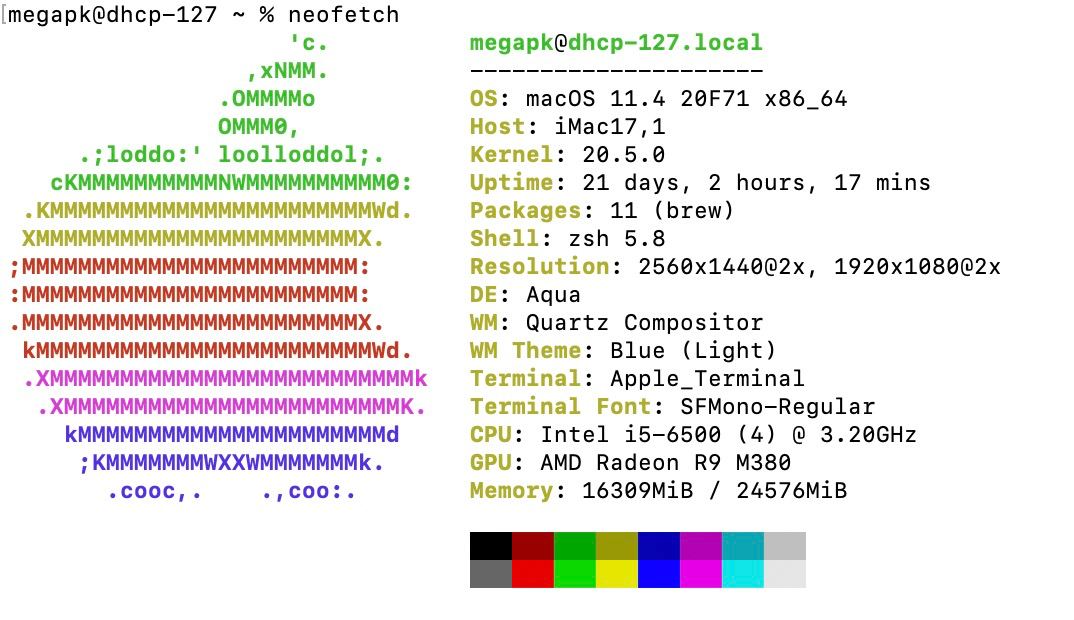The height and width of the screenshot is (620, 1074).
Task: Click the Terminal Font value SFMono-Regular
Action: pyautogui.click(x=777, y=407)
